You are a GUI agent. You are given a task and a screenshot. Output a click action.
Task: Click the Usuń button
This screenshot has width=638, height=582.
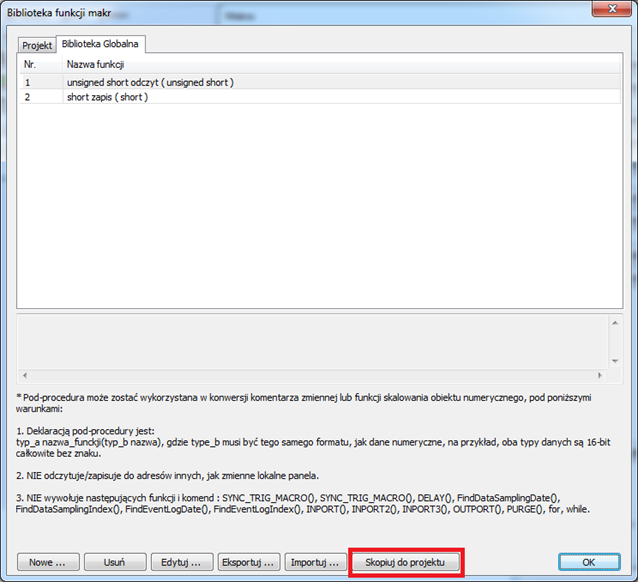[x=115, y=562]
